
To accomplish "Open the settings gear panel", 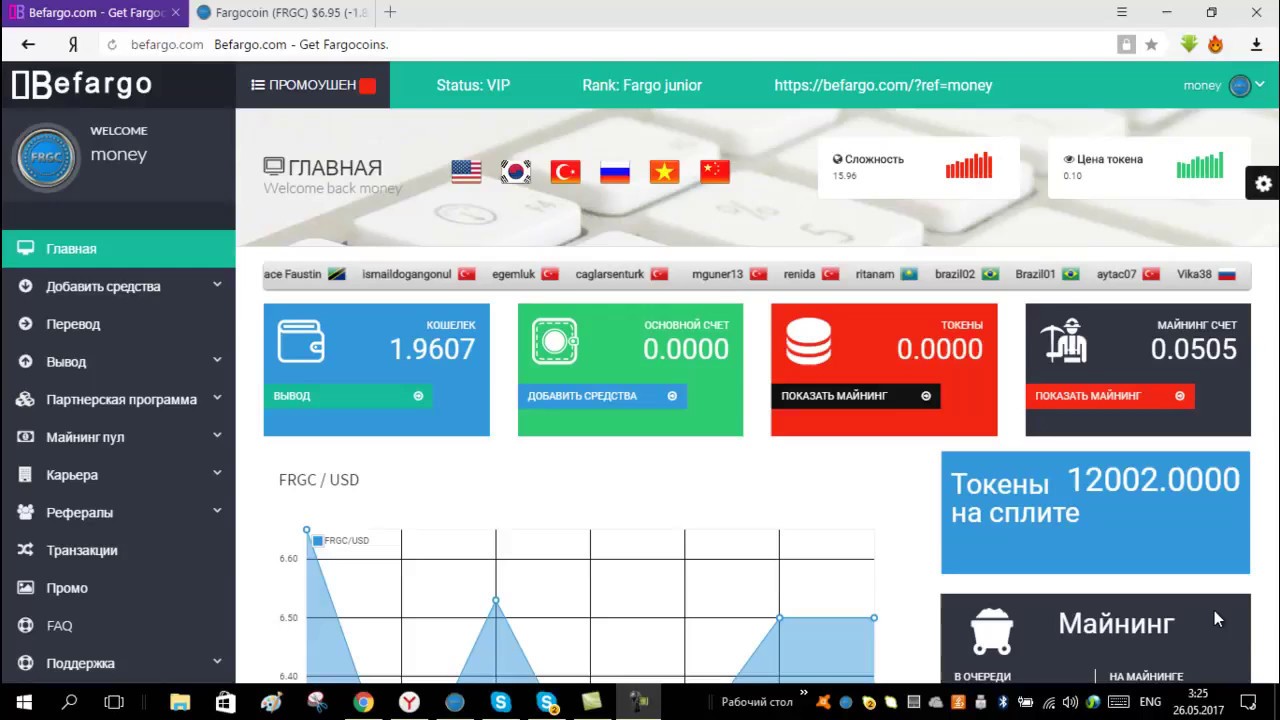I will (x=1263, y=183).
